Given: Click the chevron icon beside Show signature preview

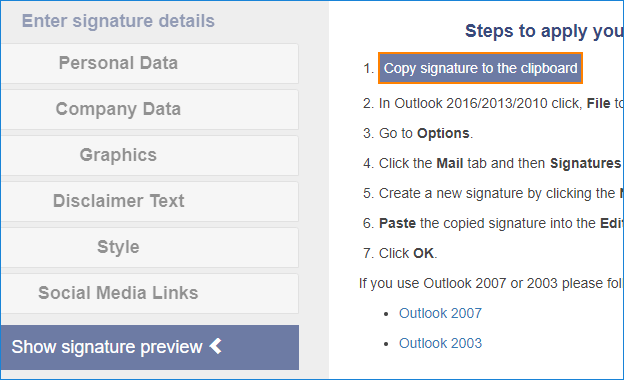Looking at the screenshot, I should [x=216, y=346].
